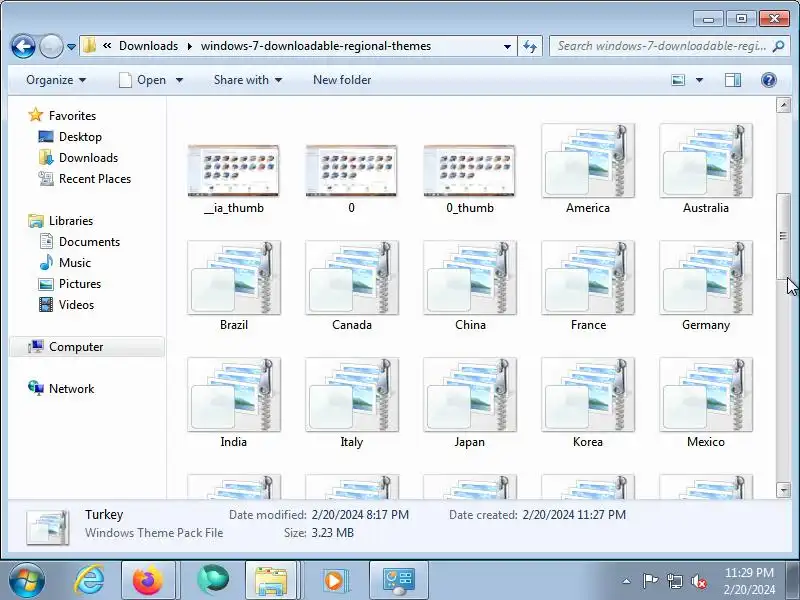Open Recent Places in the sidebar

(95, 179)
